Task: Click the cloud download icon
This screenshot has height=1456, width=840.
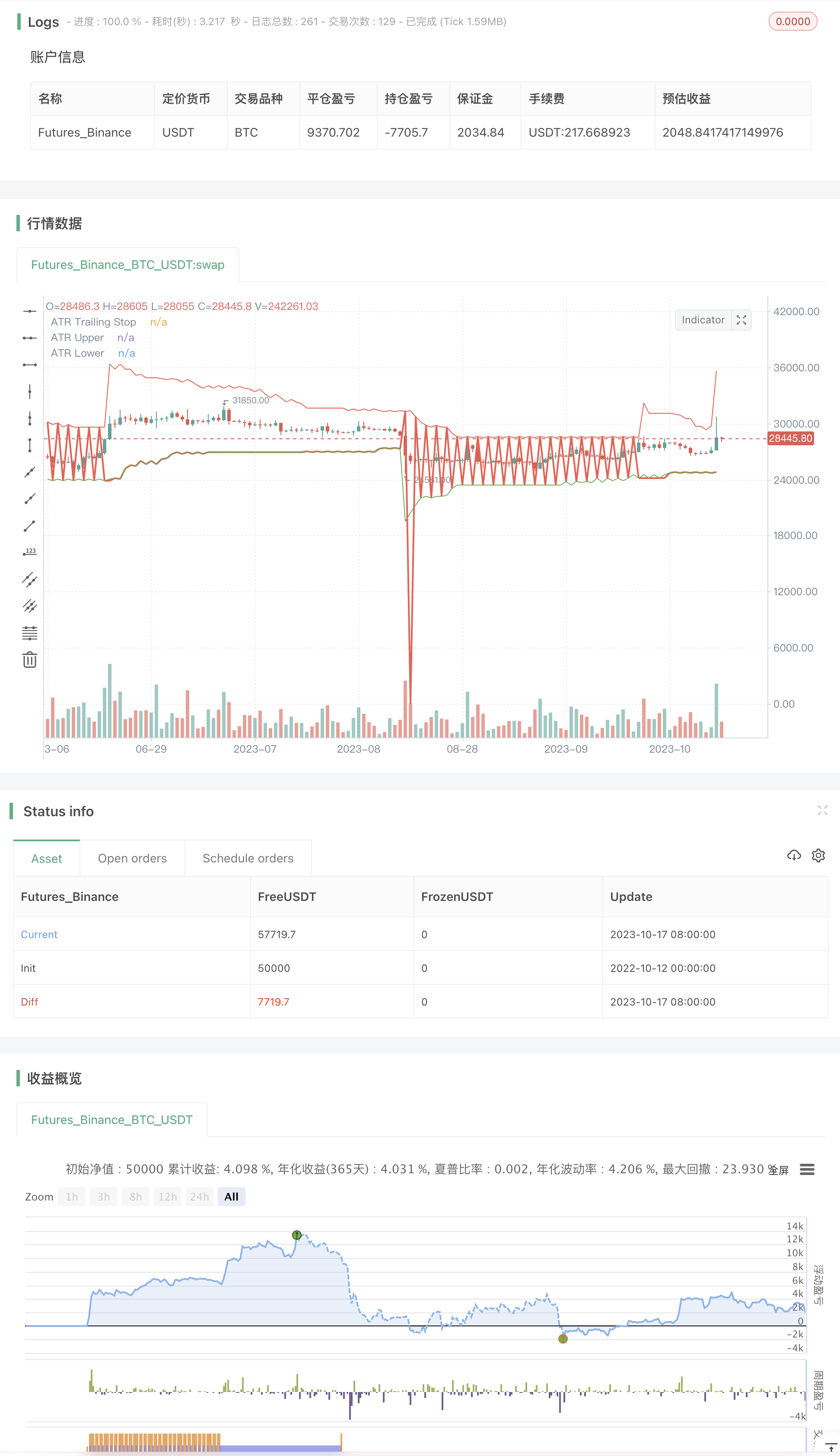Action: click(x=794, y=855)
